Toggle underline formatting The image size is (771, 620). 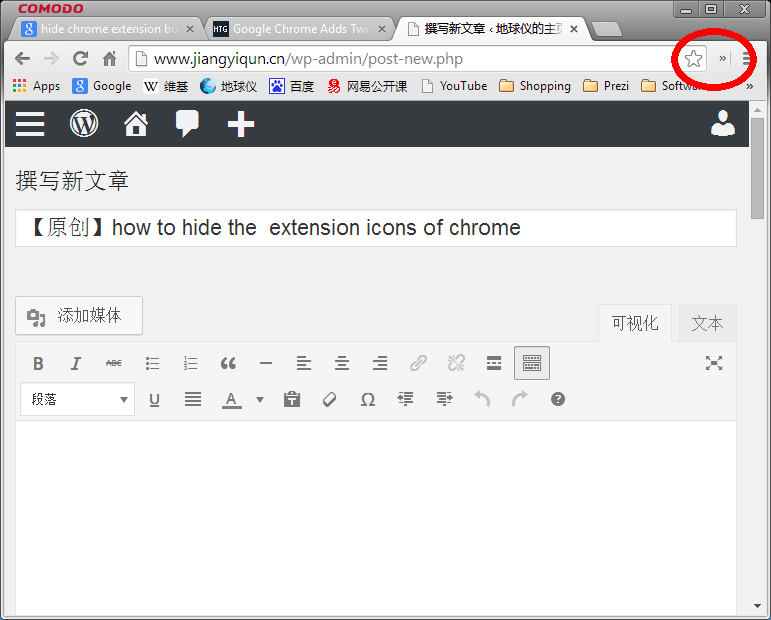pos(154,399)
